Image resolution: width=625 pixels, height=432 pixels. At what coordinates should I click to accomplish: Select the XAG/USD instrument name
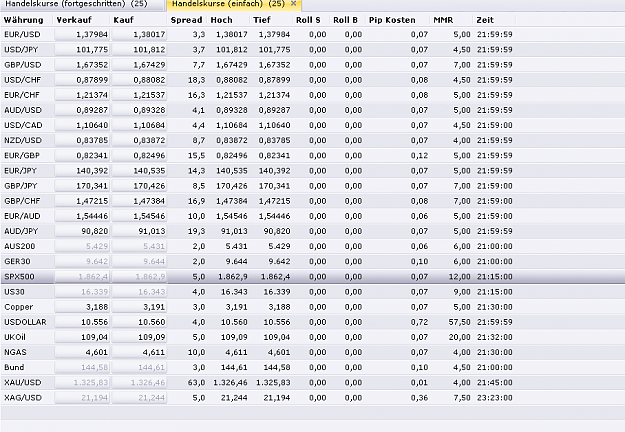pos(23,398)
